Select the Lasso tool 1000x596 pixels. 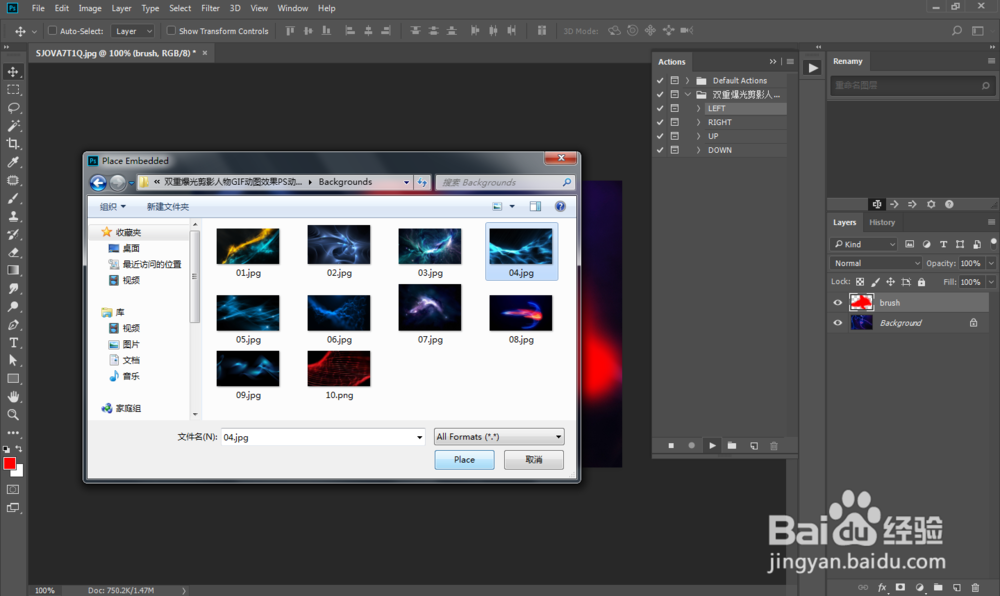13,108
